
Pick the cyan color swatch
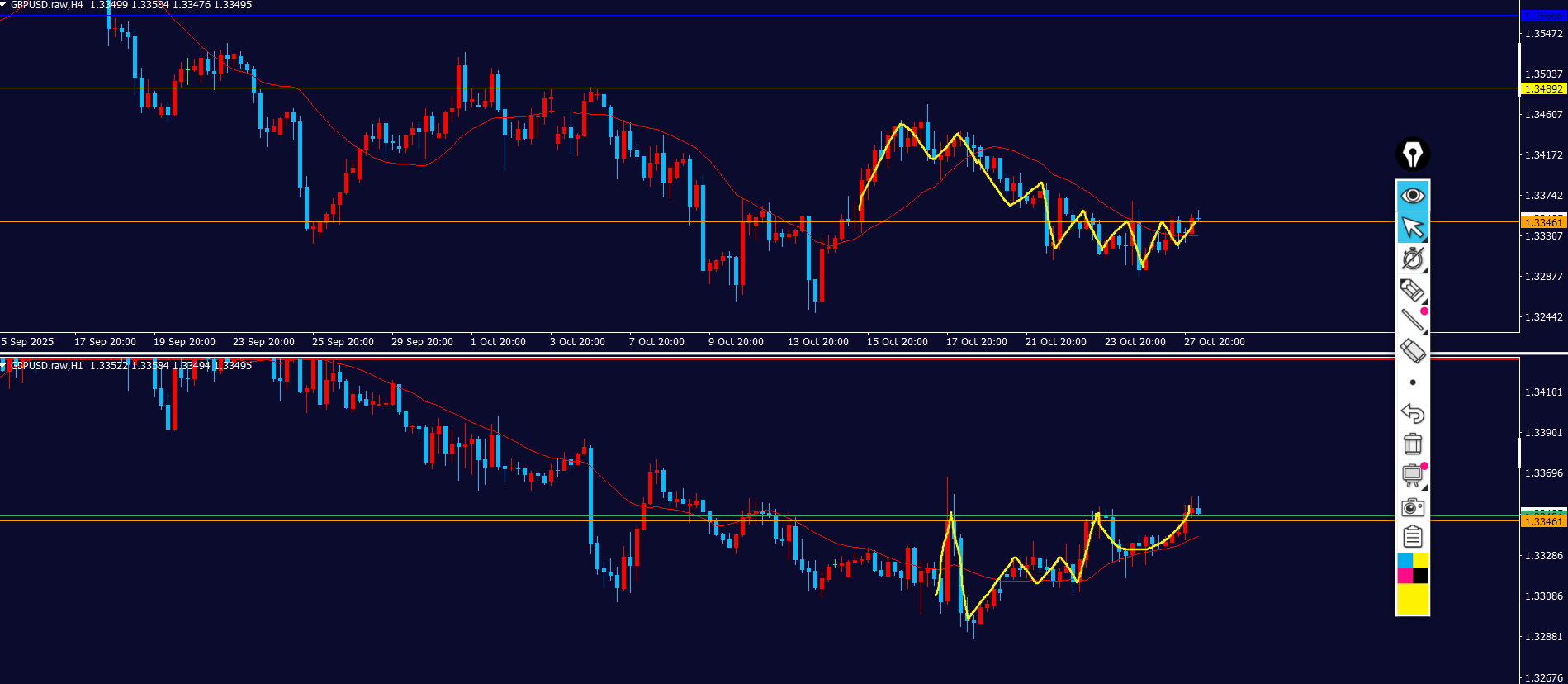(x=1405, y=561)
